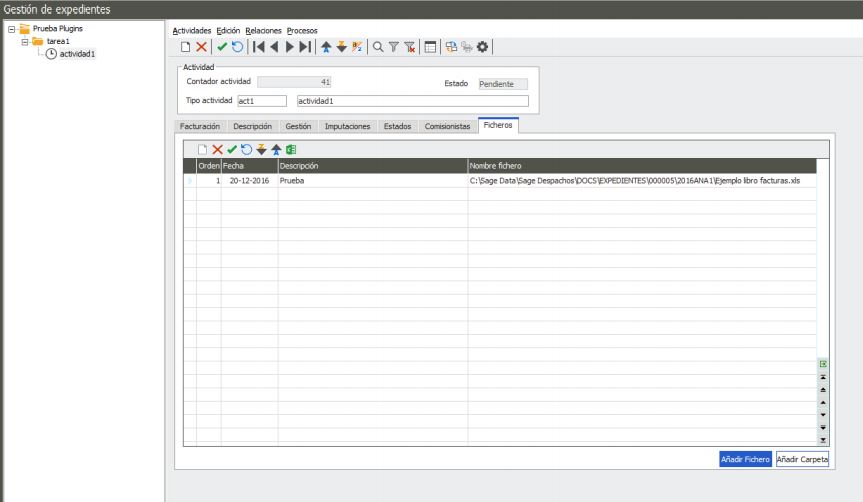Confirm changes with Ficheros toolbar green checkmark
This screenshot has height=502, width=863.
(x=232, y=150)
